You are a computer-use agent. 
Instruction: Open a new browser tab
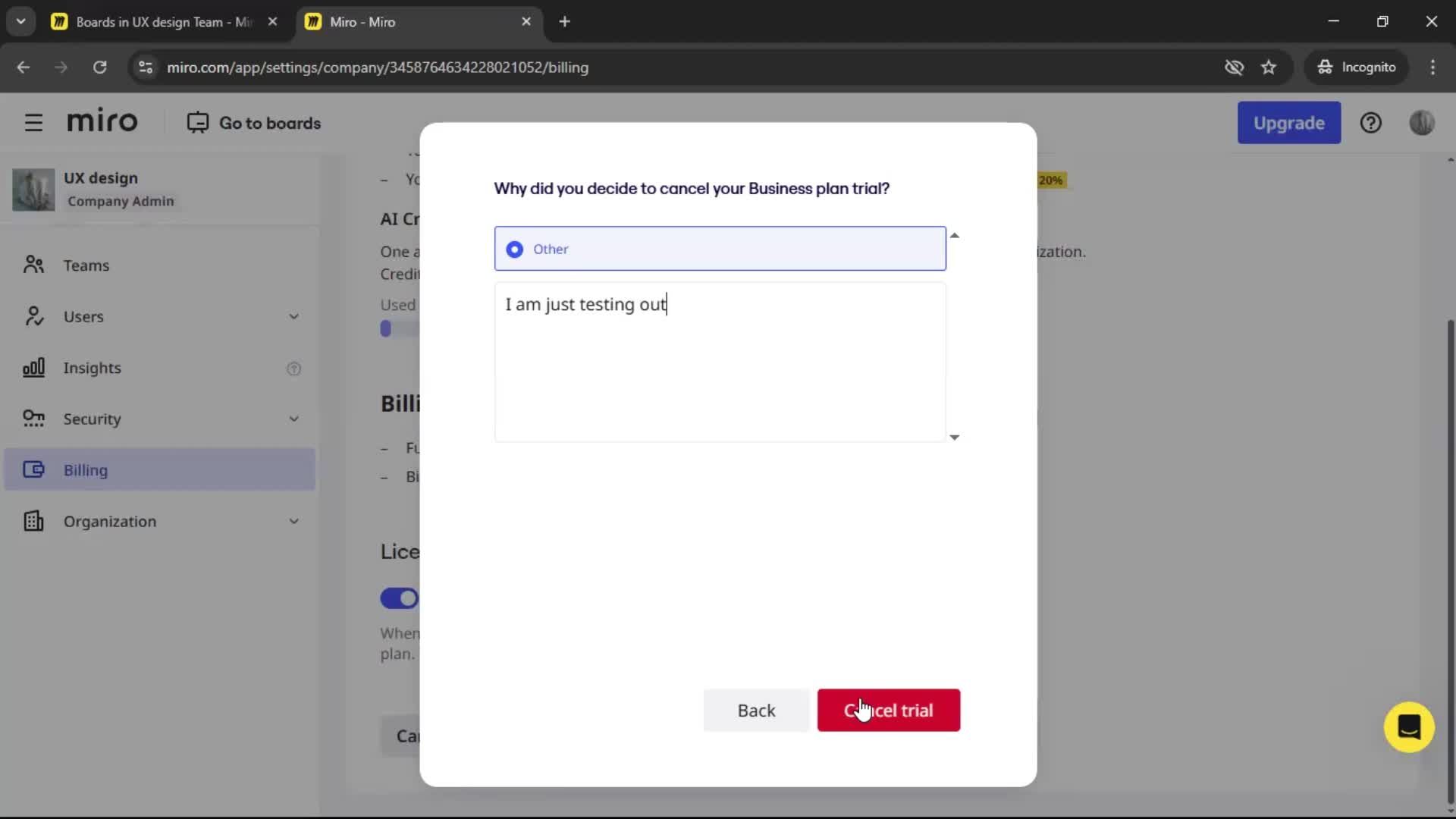(x=564, y=22)
